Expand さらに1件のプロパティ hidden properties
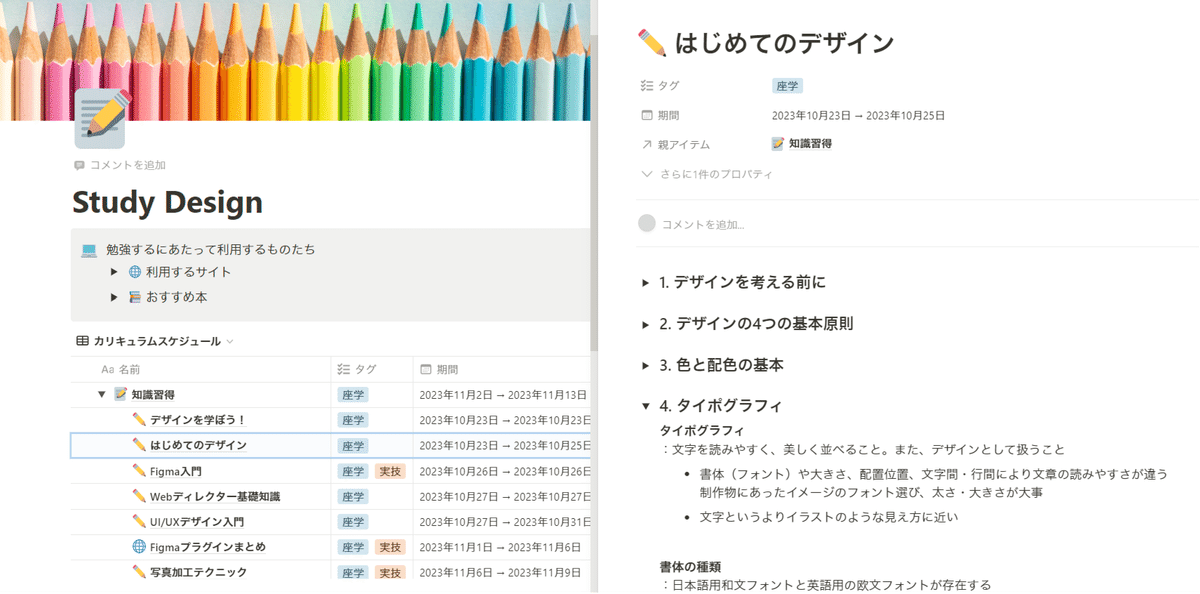The image size is (1200, 594). tap(708, 174)
